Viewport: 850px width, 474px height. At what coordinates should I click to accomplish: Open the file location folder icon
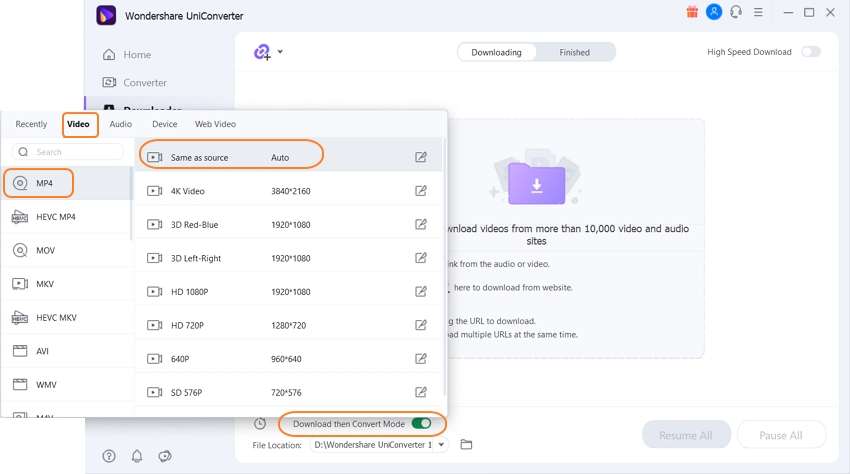pos(466,445)
